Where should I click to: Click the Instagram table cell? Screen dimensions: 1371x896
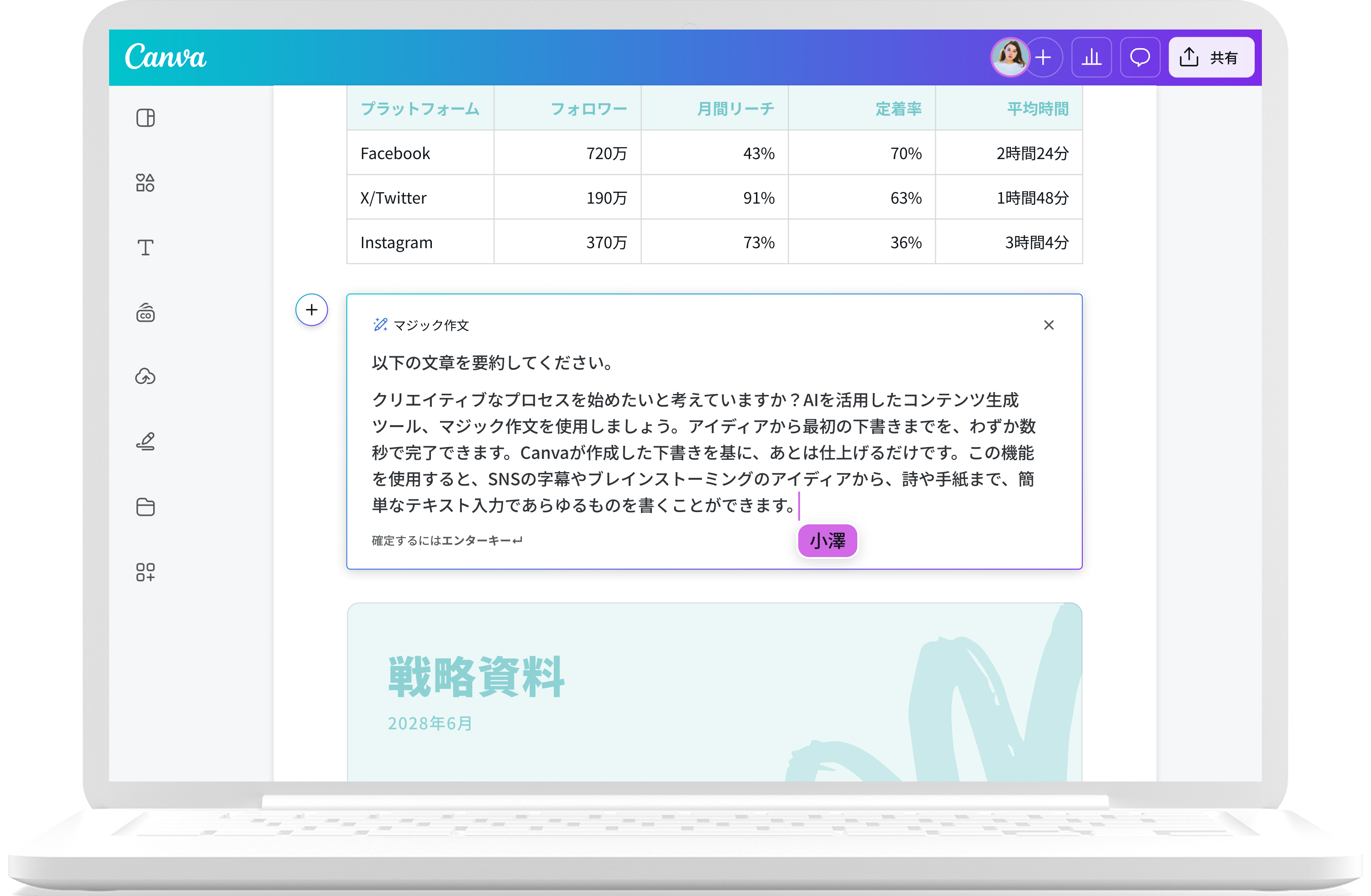click(420, 242)
